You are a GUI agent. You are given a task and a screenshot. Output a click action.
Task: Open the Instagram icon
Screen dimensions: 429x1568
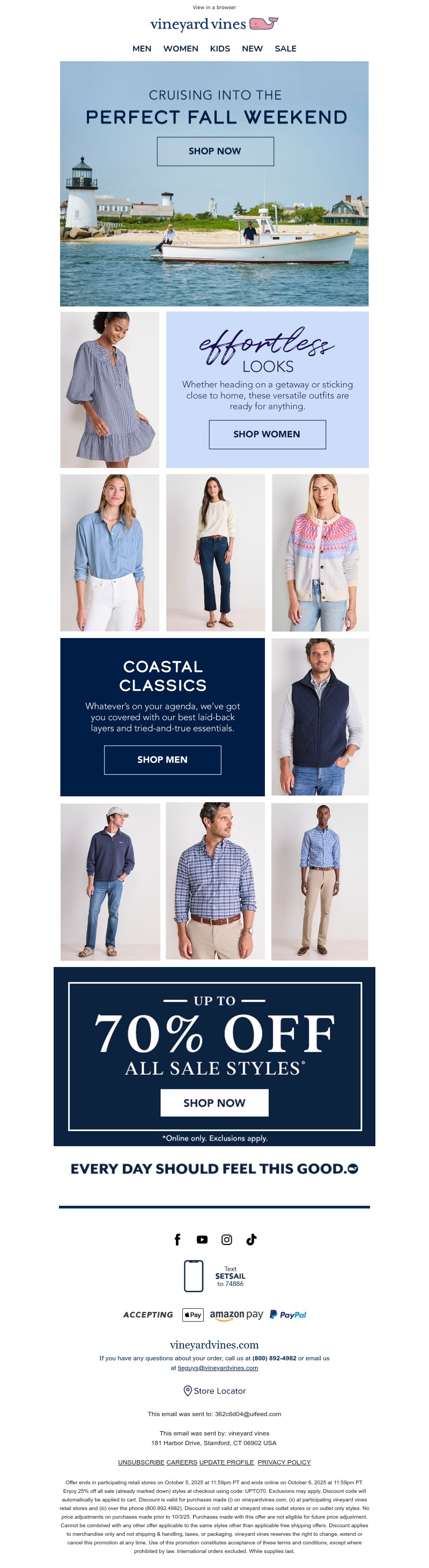tap(226, 1239)
